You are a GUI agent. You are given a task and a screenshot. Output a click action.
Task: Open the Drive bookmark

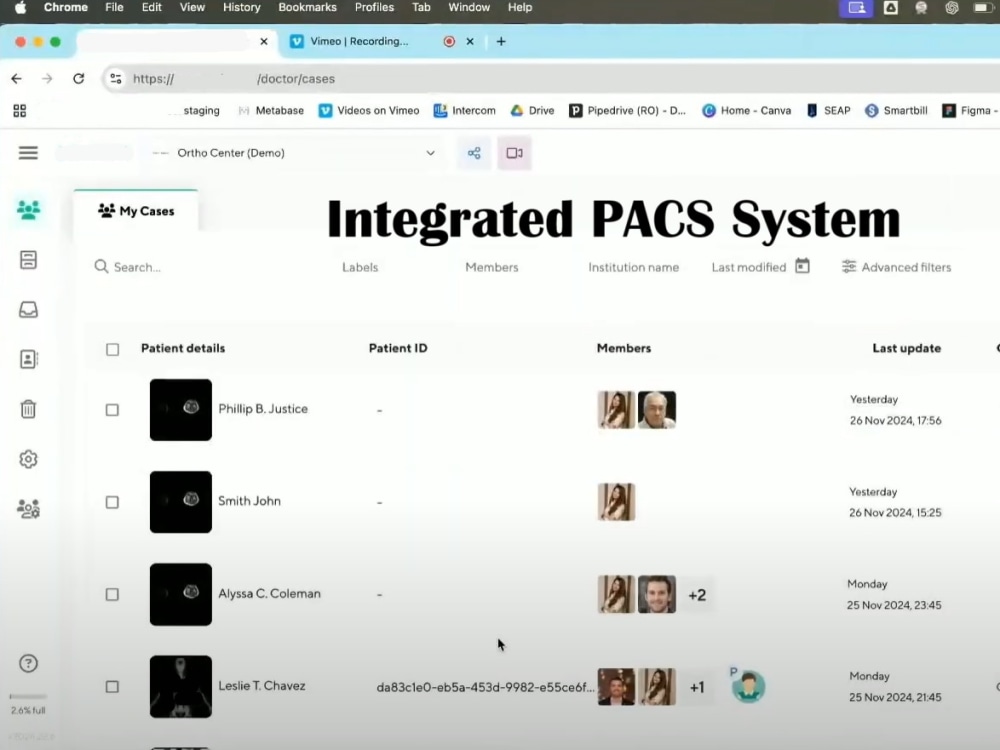pyautogui.click(x=533, y=110)
